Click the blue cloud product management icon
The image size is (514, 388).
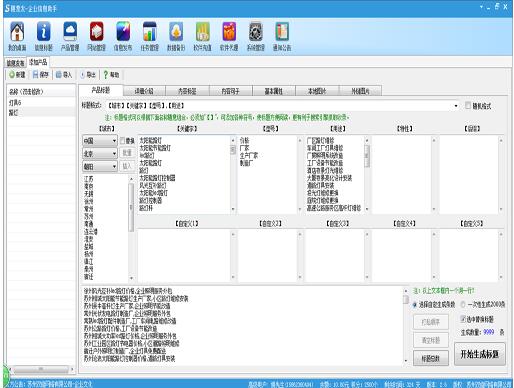(70, 32)
